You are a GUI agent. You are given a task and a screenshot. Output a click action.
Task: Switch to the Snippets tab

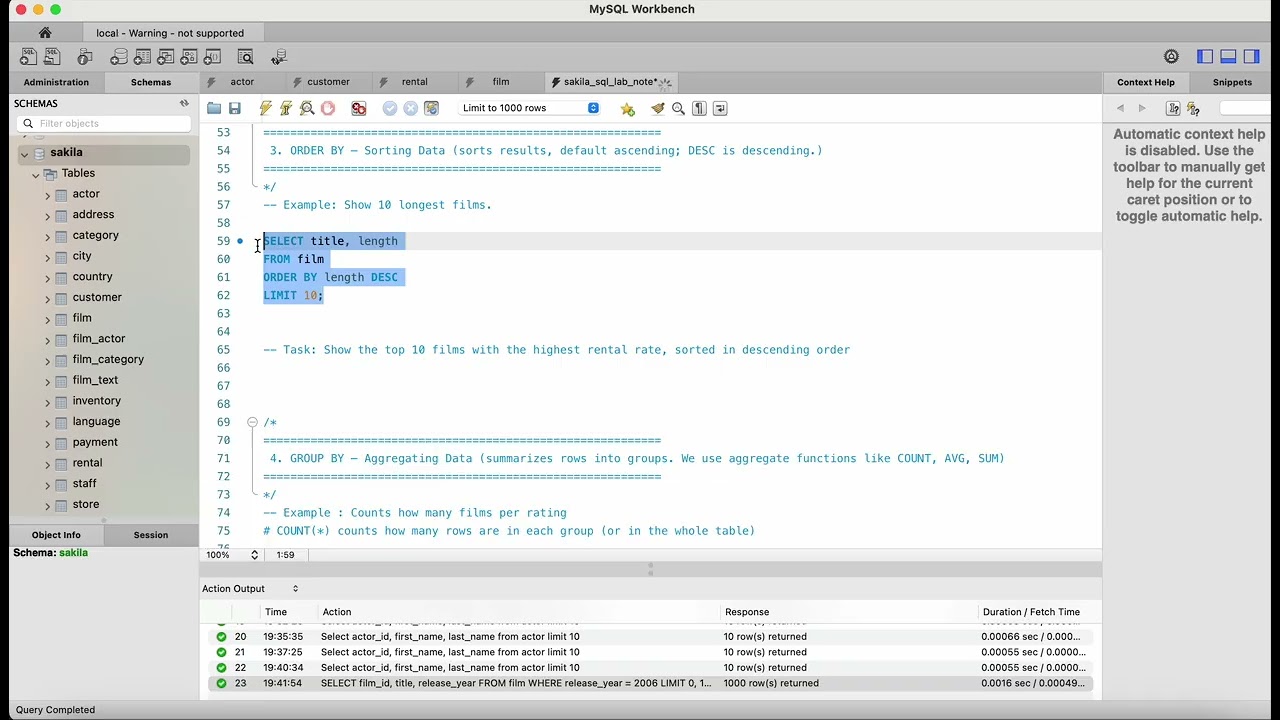tap(1232, 82)
